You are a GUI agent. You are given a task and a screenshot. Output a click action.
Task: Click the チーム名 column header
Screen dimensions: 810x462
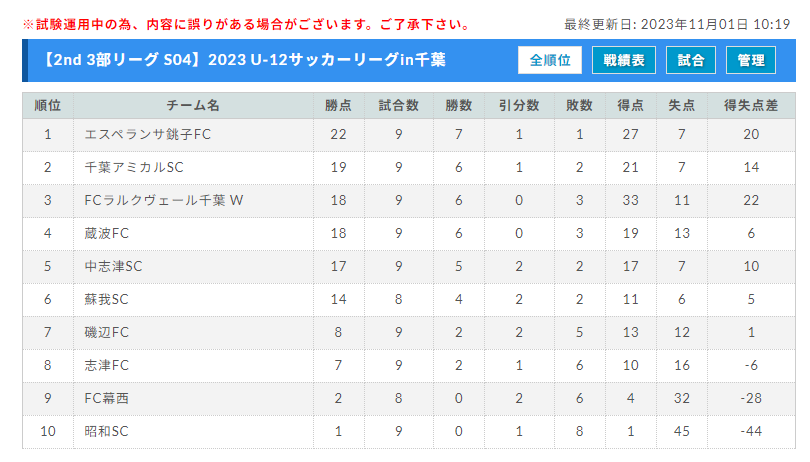[193, 105]
